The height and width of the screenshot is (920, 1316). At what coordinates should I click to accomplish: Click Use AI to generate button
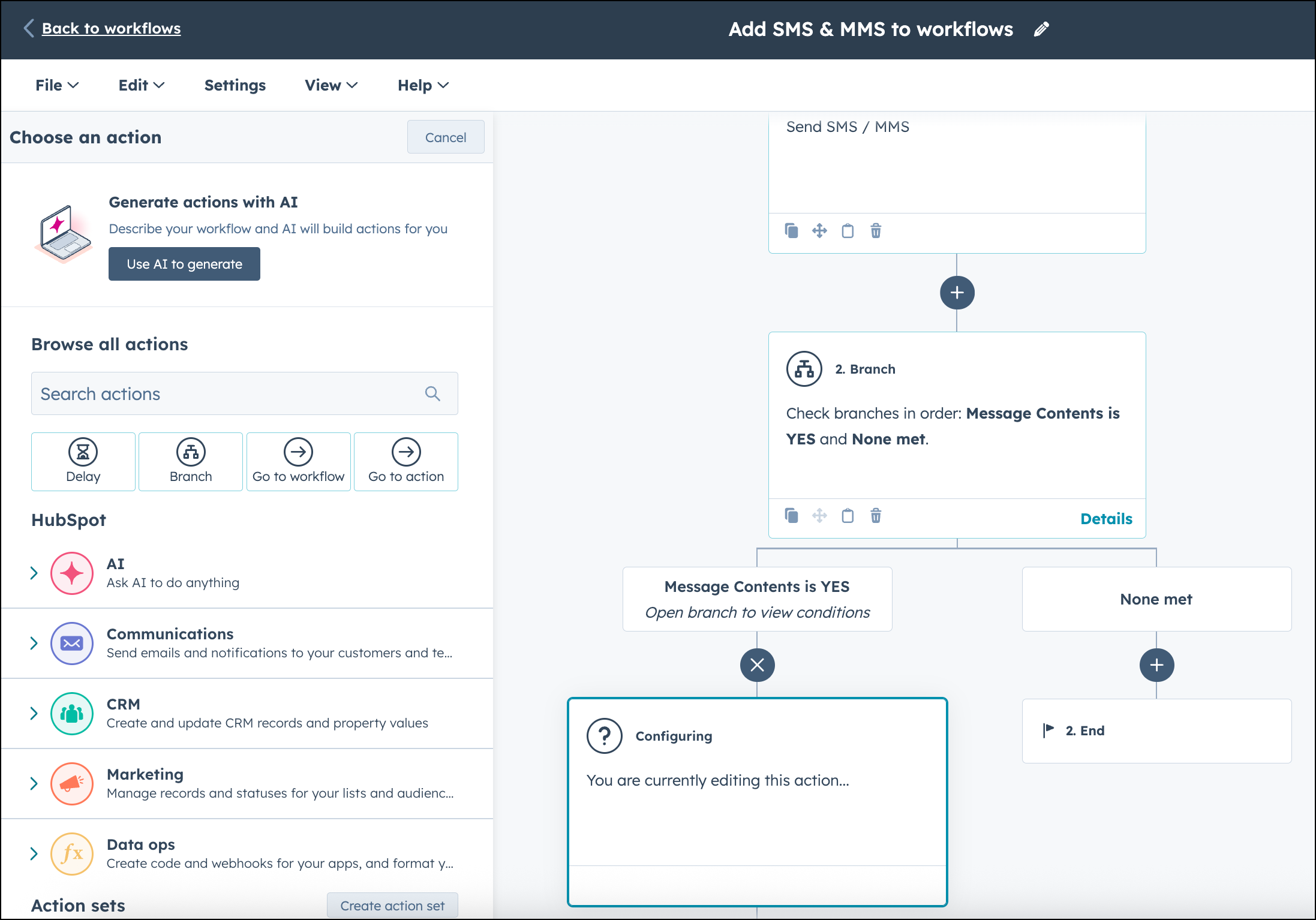tap(184, 264)
